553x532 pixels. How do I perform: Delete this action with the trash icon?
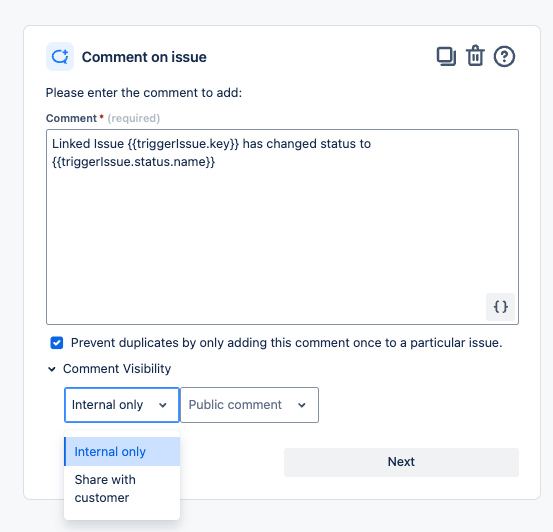(x=475, y=56)
